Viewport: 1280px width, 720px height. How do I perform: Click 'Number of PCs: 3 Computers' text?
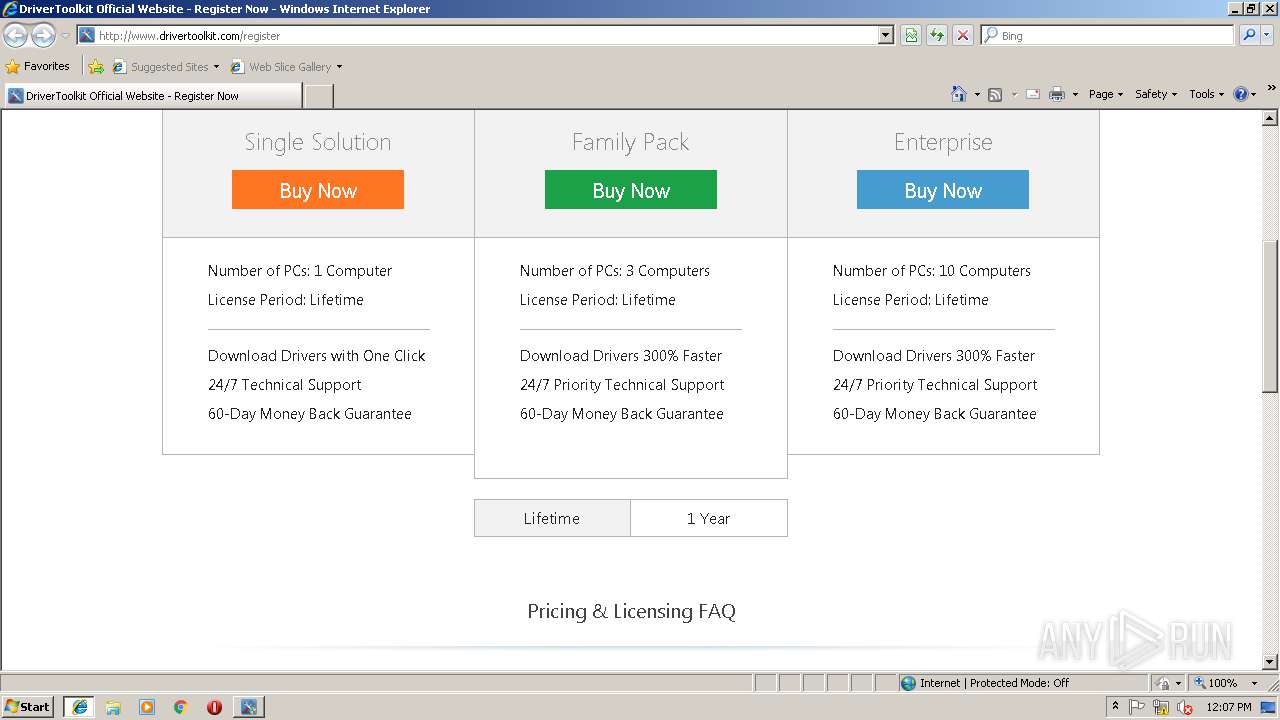[615, 271]
